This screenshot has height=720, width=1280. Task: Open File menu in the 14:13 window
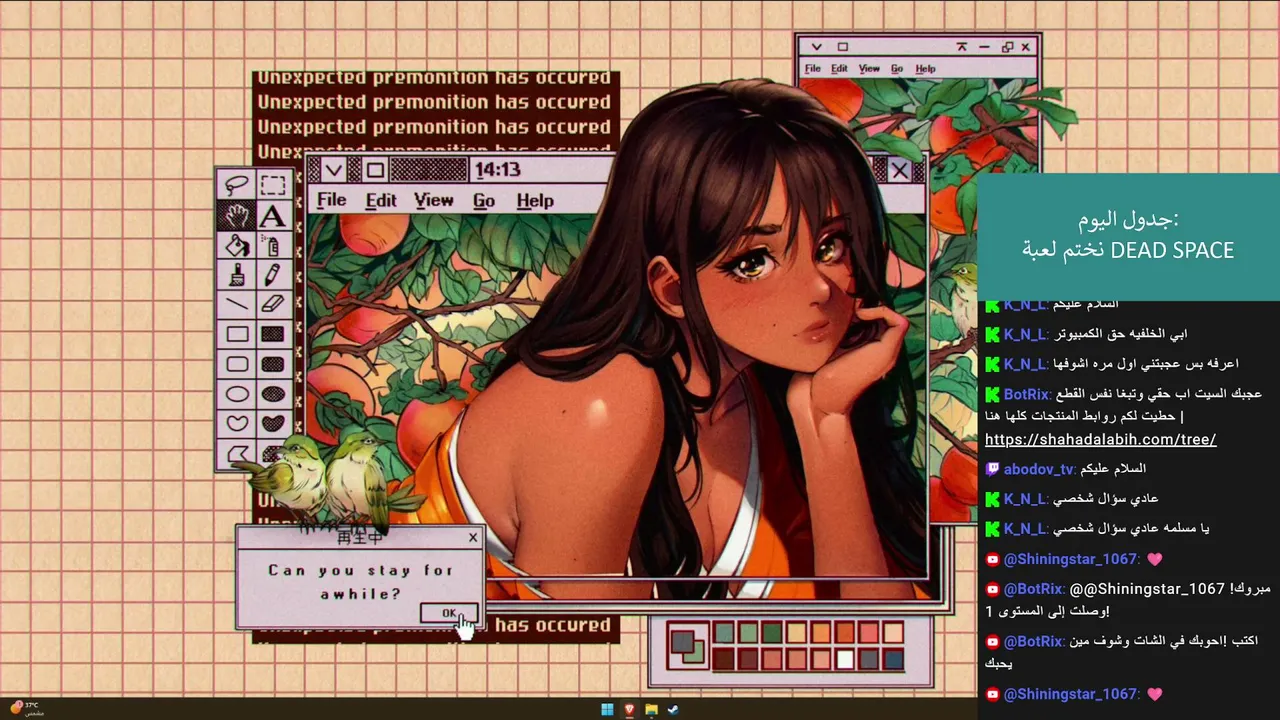click(x=331, y=201)
